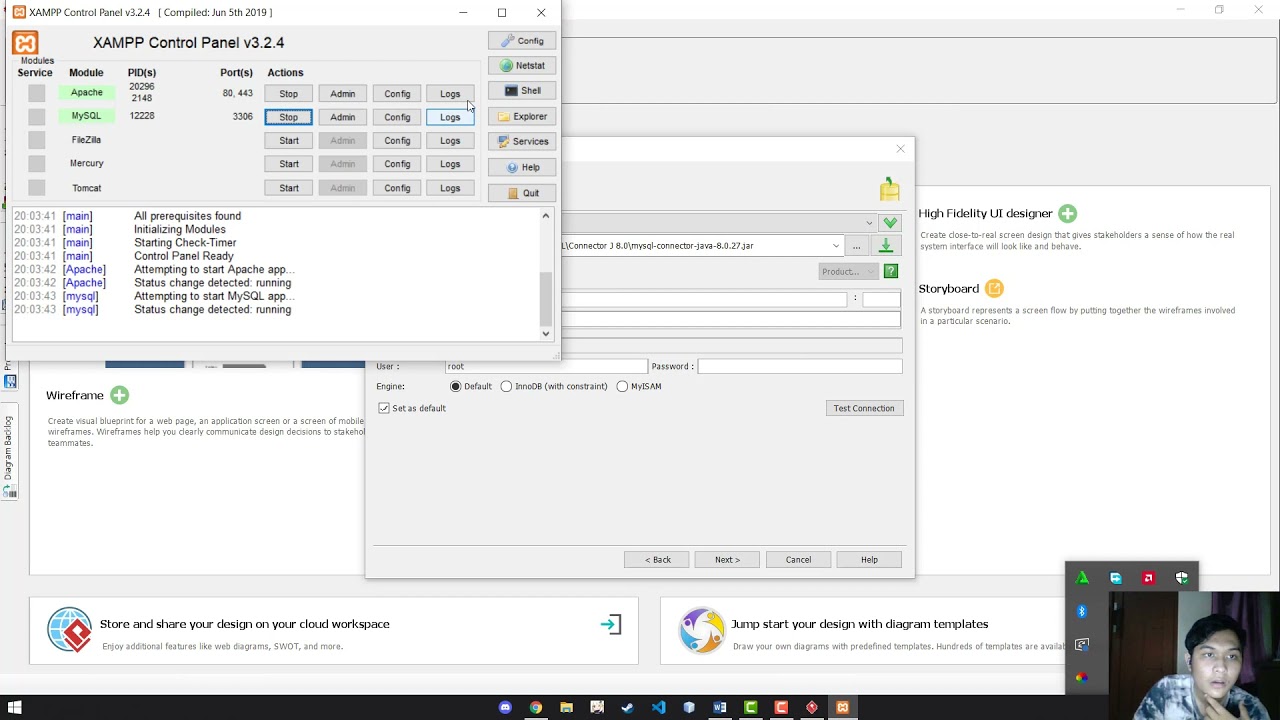This screenshot has height=720, width=1280.
Task: Open Admin for the MySQL module
Action: (343, 117)
